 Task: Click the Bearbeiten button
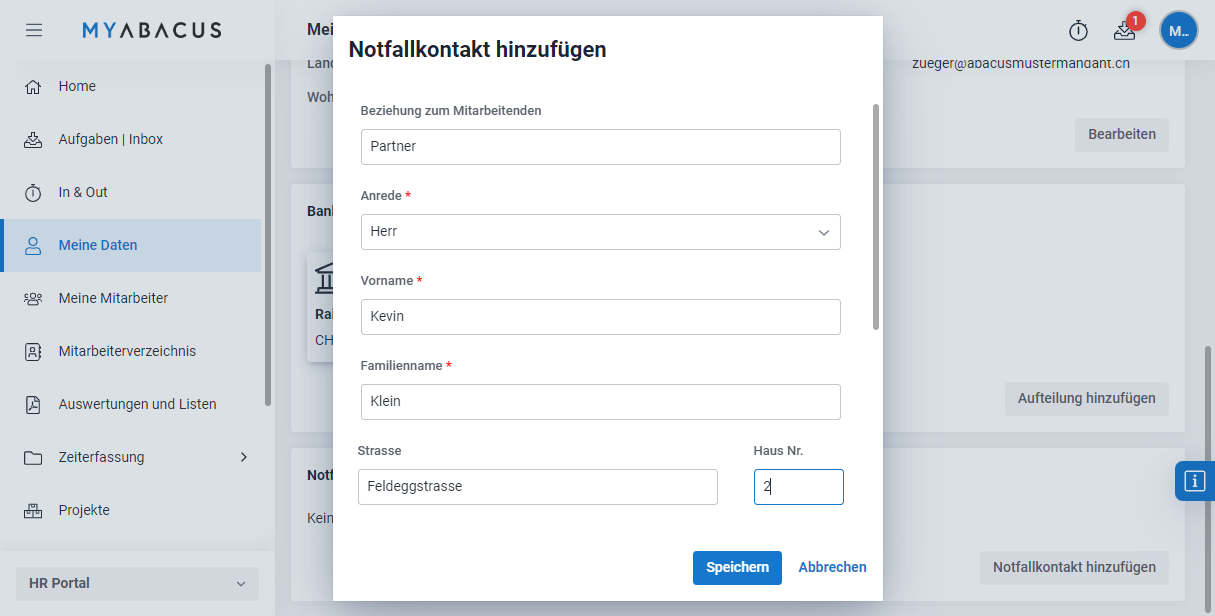pos(1122,135)
